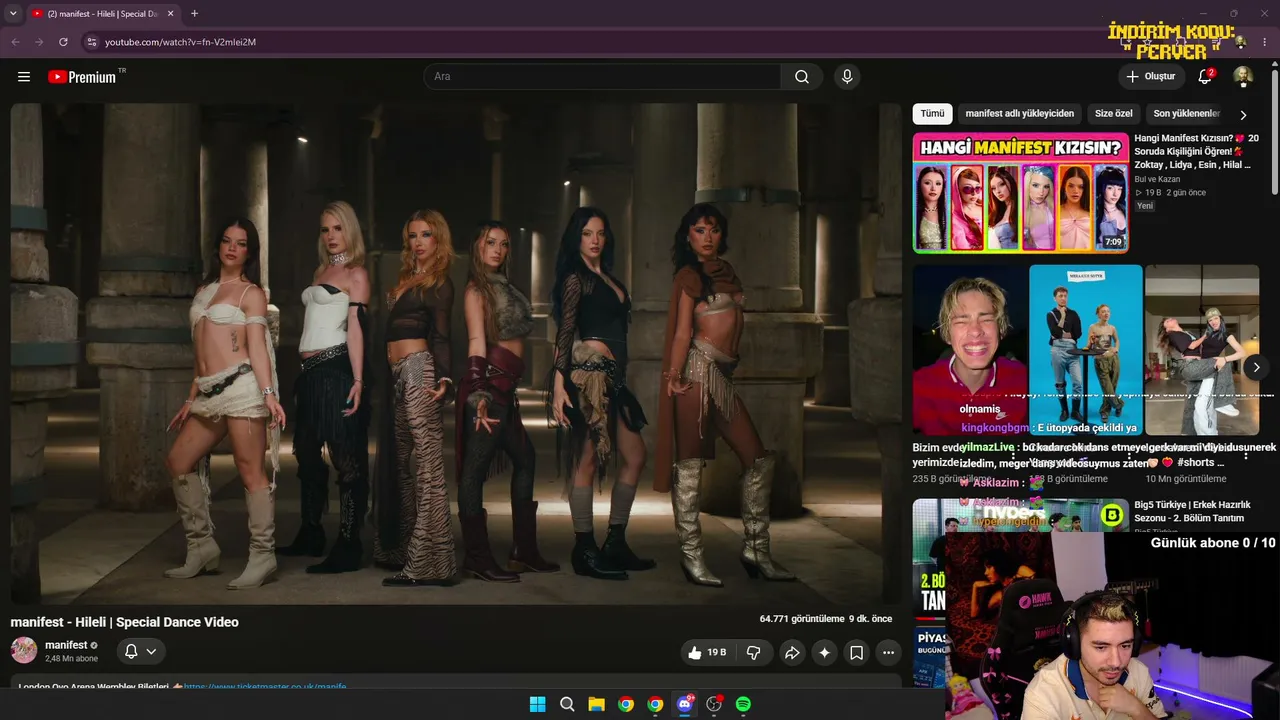The width and height of the screenshot is (1280, 720).
Task: Open the notifications bell
Action: [1205, 77]
